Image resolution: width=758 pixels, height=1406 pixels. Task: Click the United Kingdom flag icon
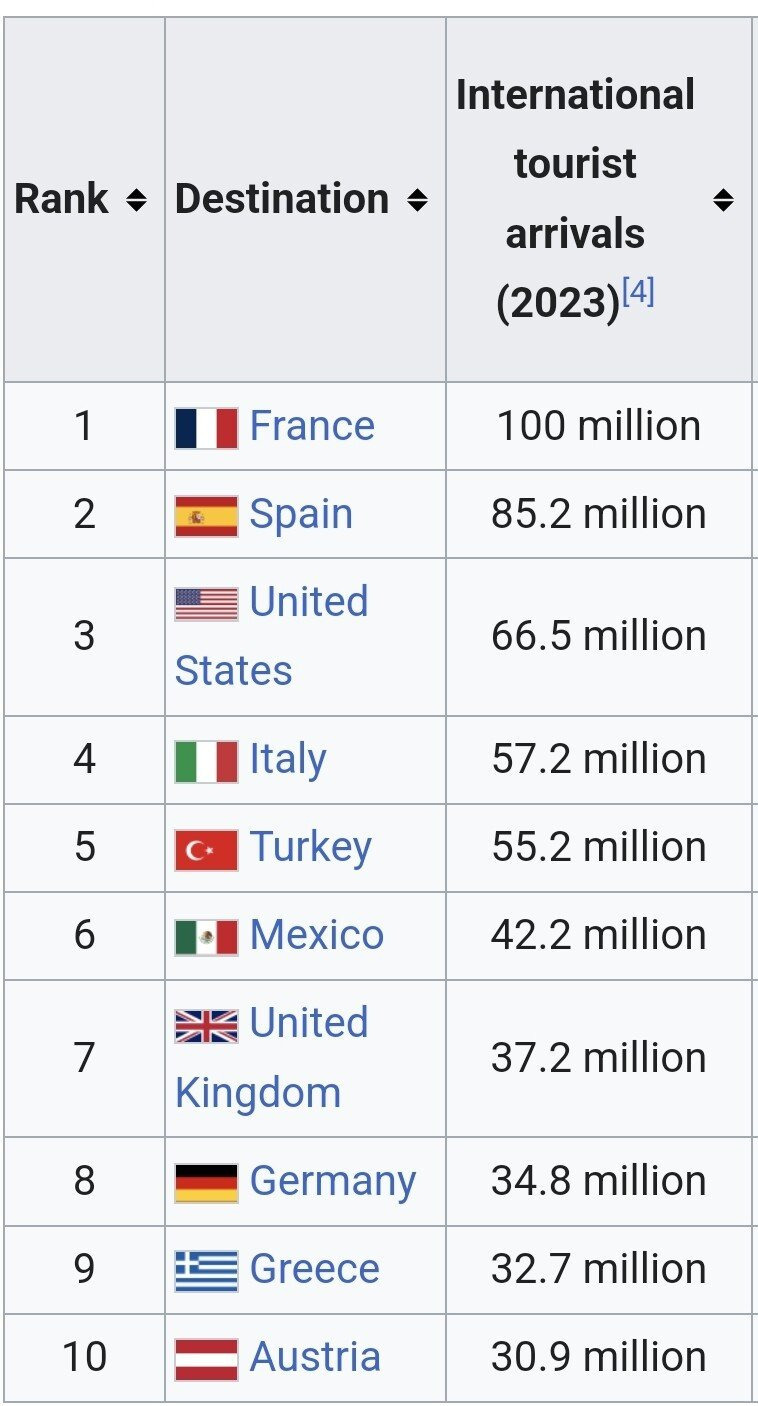click(x=206, y=1025)
